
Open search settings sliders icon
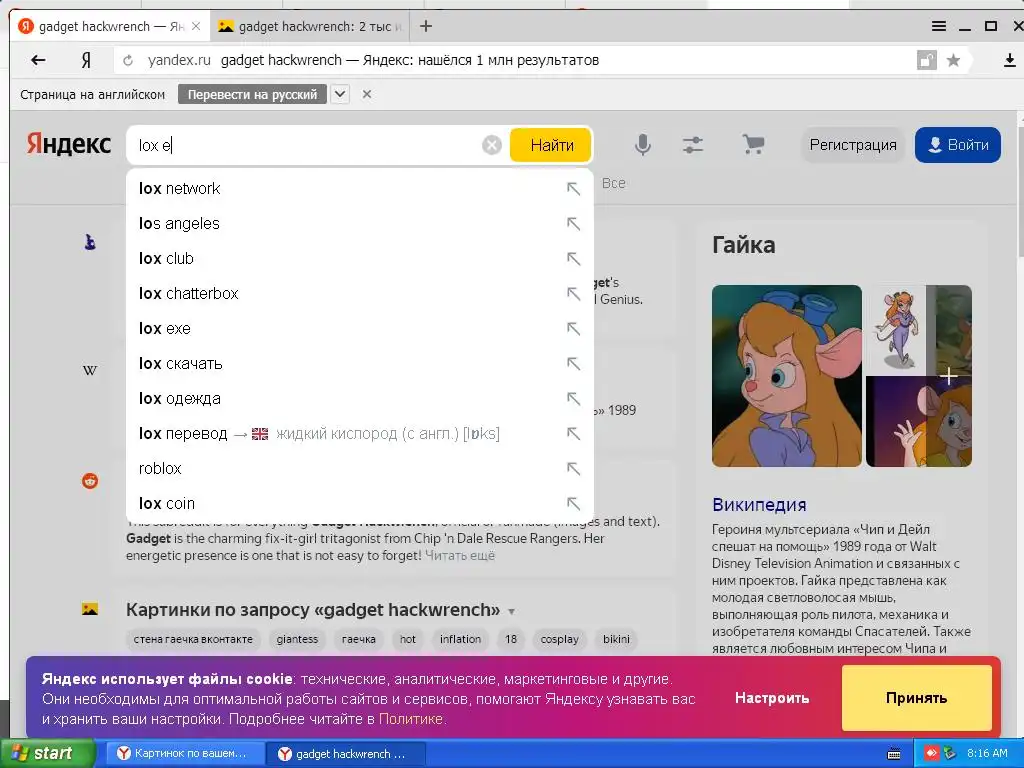click(693, 145)
